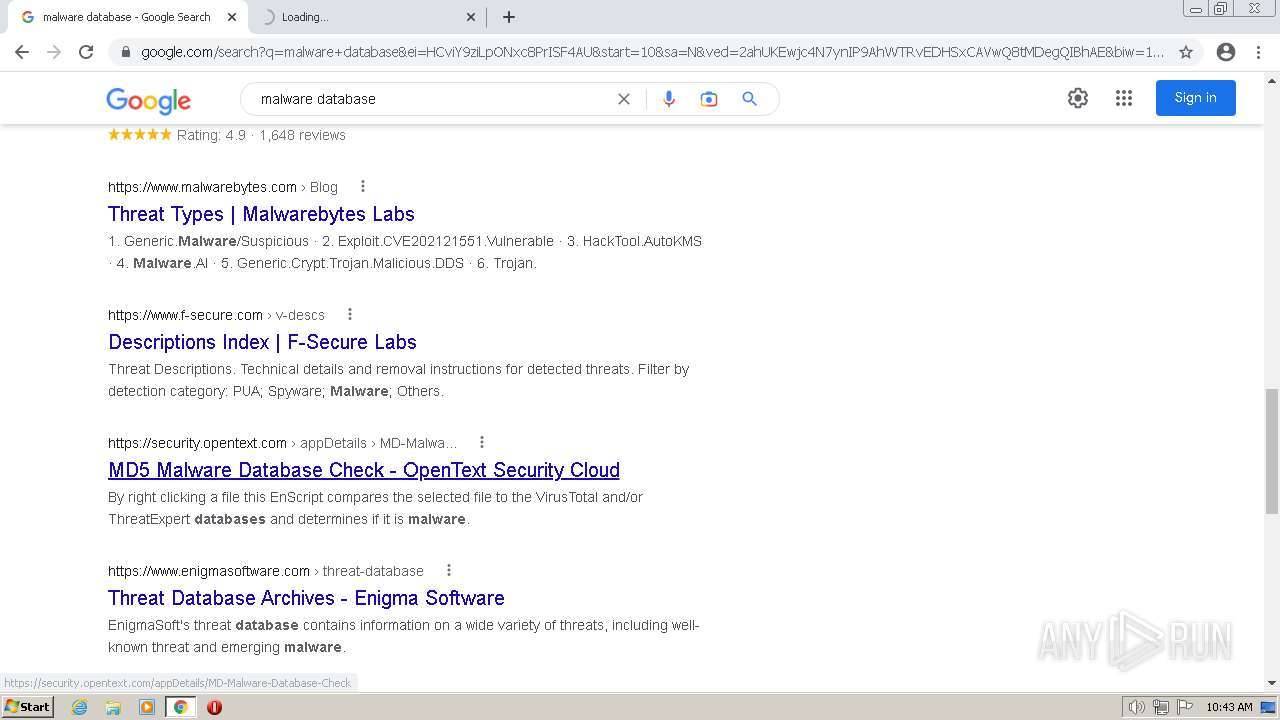This screenshot has height=720, width=1280.
Task: Click the https://www.malwarebytes.com URL text
Action: pos(202,187)
